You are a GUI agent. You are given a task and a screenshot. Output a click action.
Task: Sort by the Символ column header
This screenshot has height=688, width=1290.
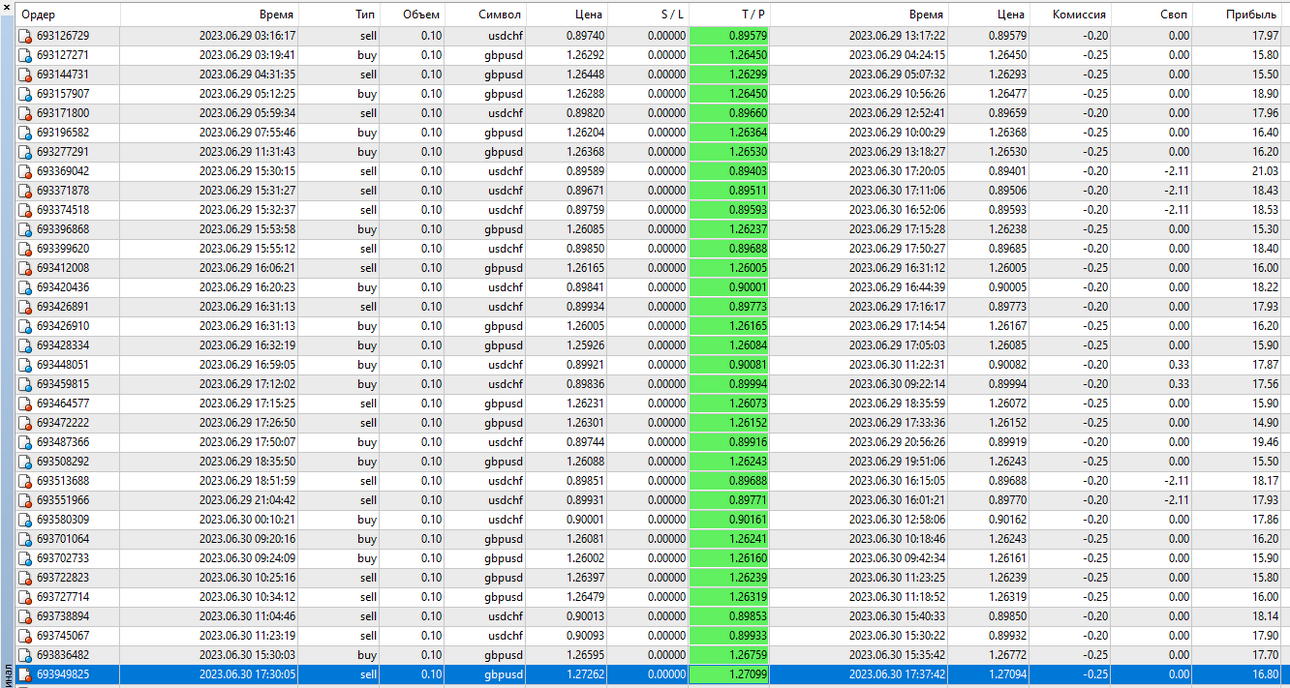[499, 15]
